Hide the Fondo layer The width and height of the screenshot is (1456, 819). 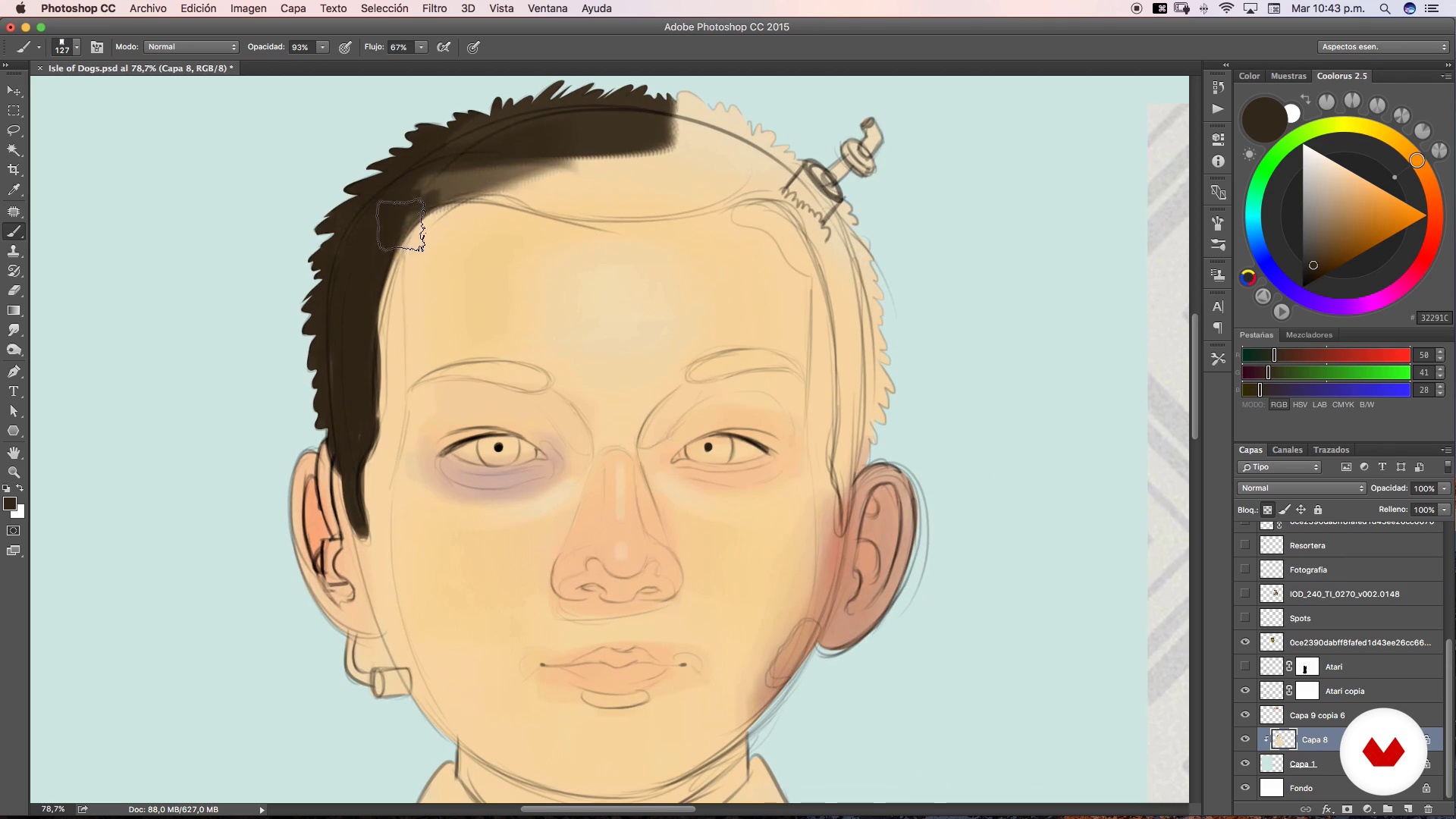[1245, 788]
